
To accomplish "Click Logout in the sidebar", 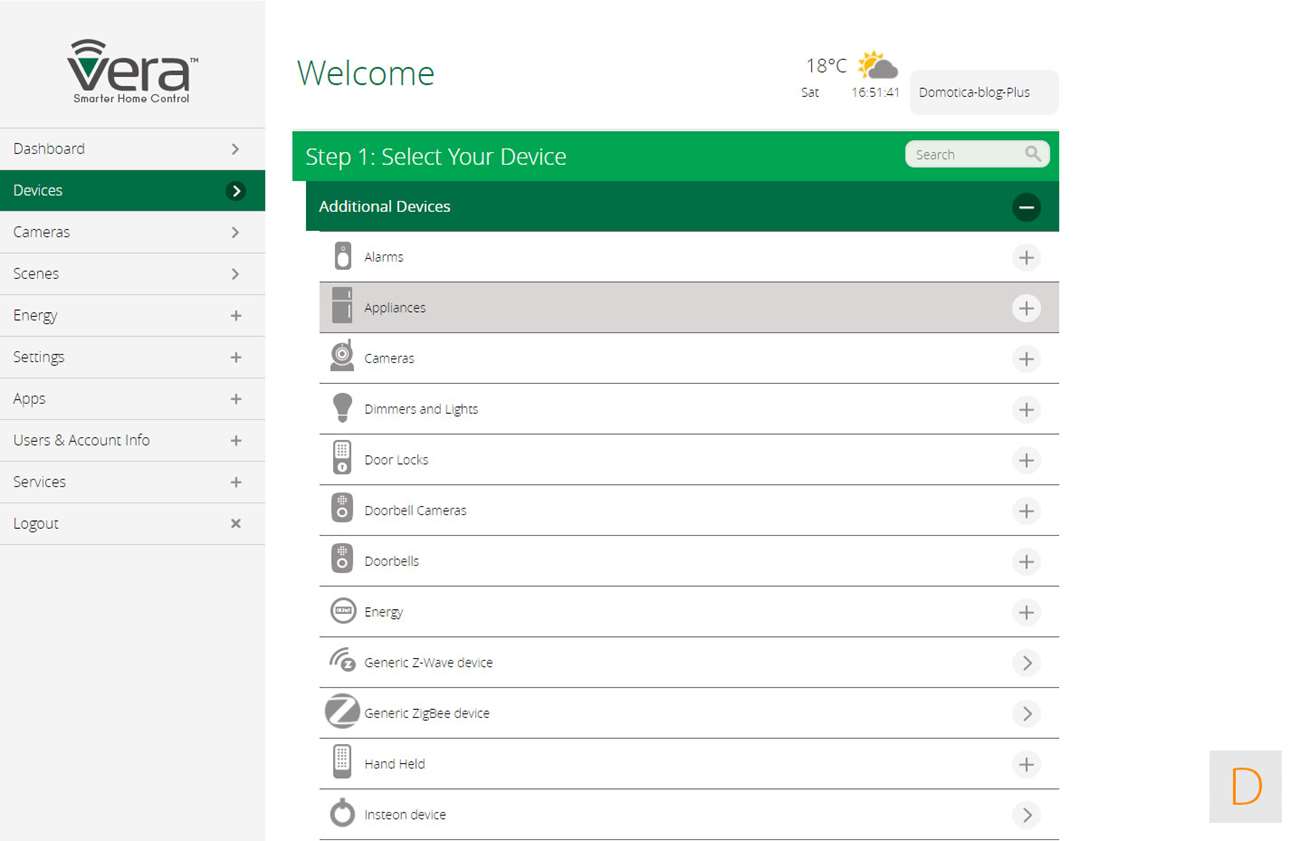I will 132,524.
